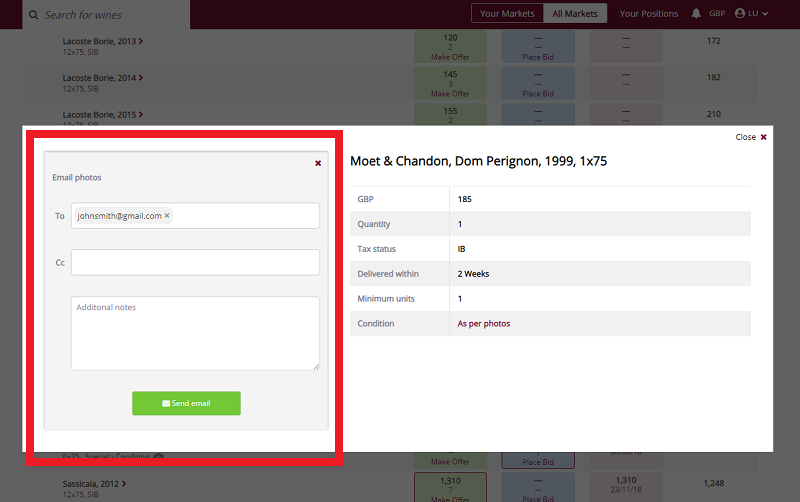Close the wine details dialog
This screenshot has height=502, width=800.
[x=751, y=137]
